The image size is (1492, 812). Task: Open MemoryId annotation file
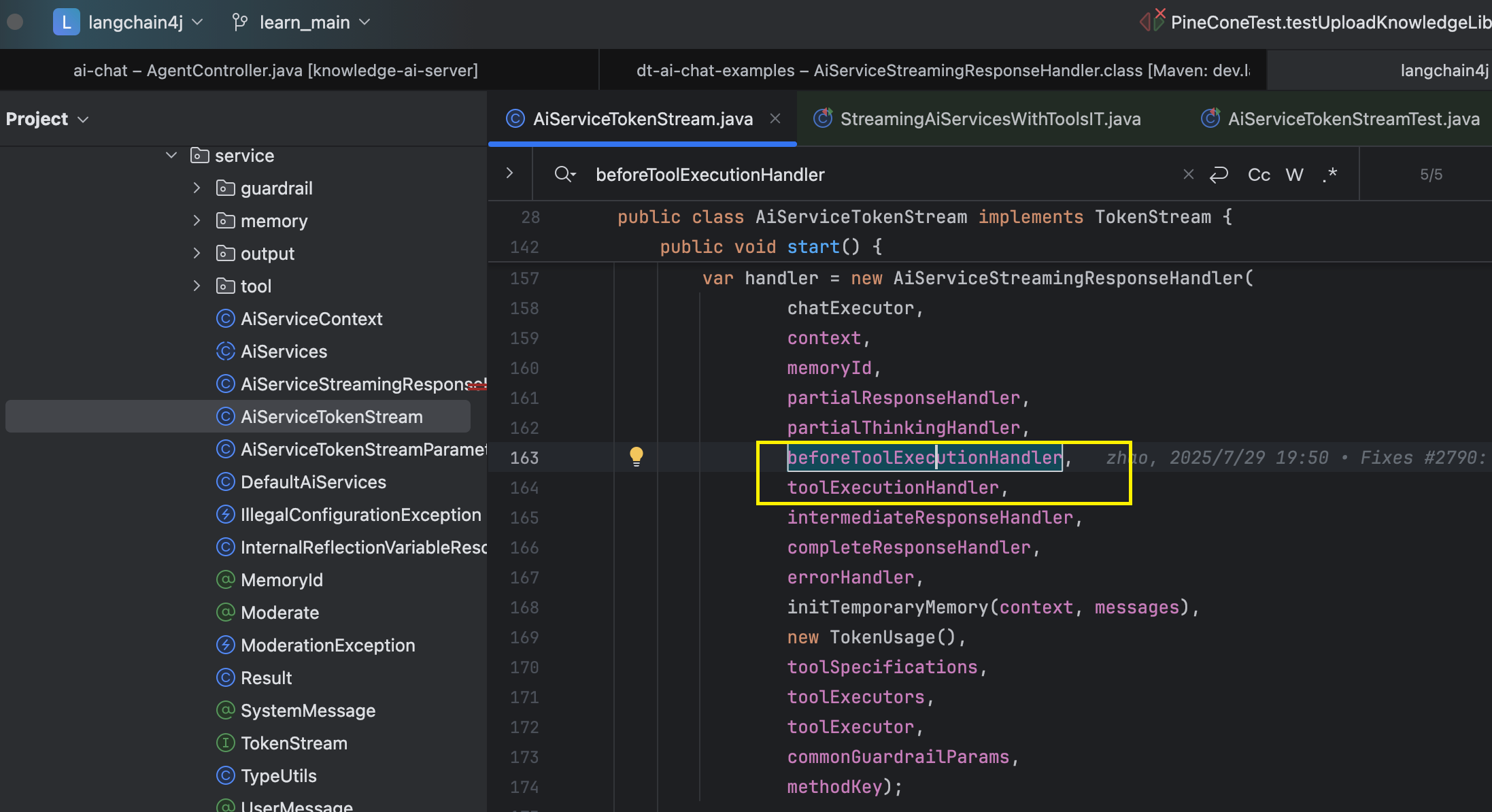269,580
